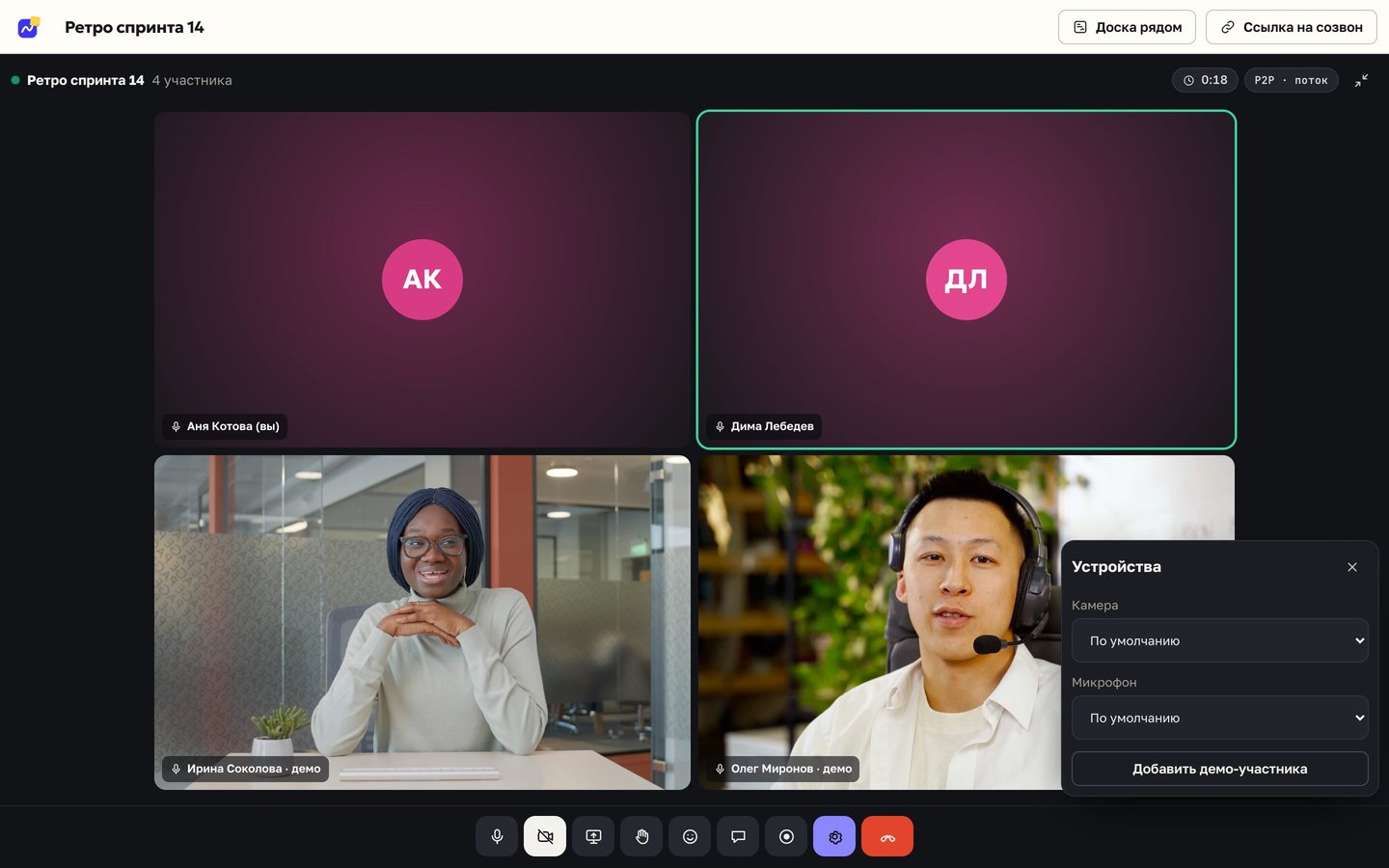1389x868 pixels.
Task: Select Аня Котова video tile
Action: tap(422, 280)
